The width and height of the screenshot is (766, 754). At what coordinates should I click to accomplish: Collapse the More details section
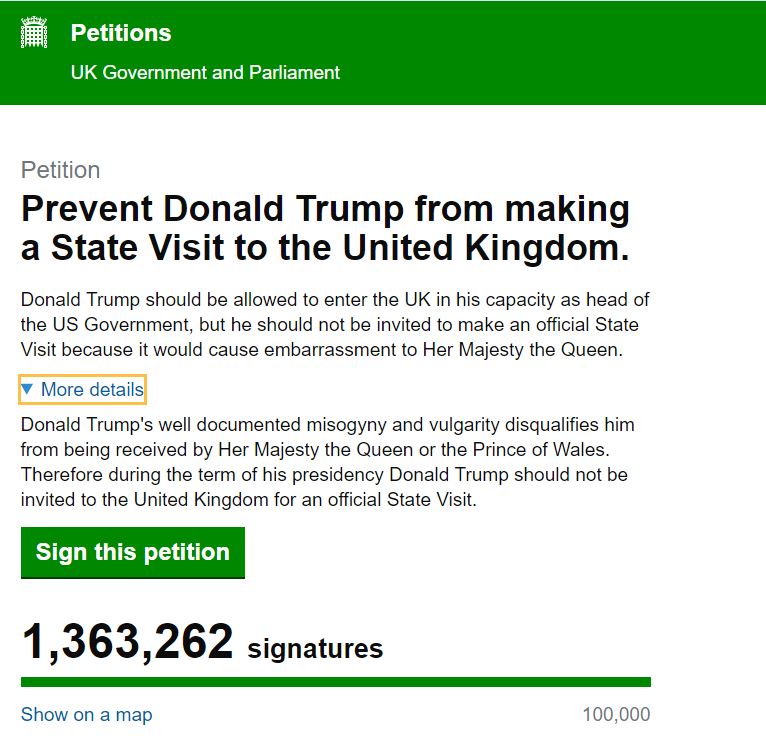[x=92, y=389]
